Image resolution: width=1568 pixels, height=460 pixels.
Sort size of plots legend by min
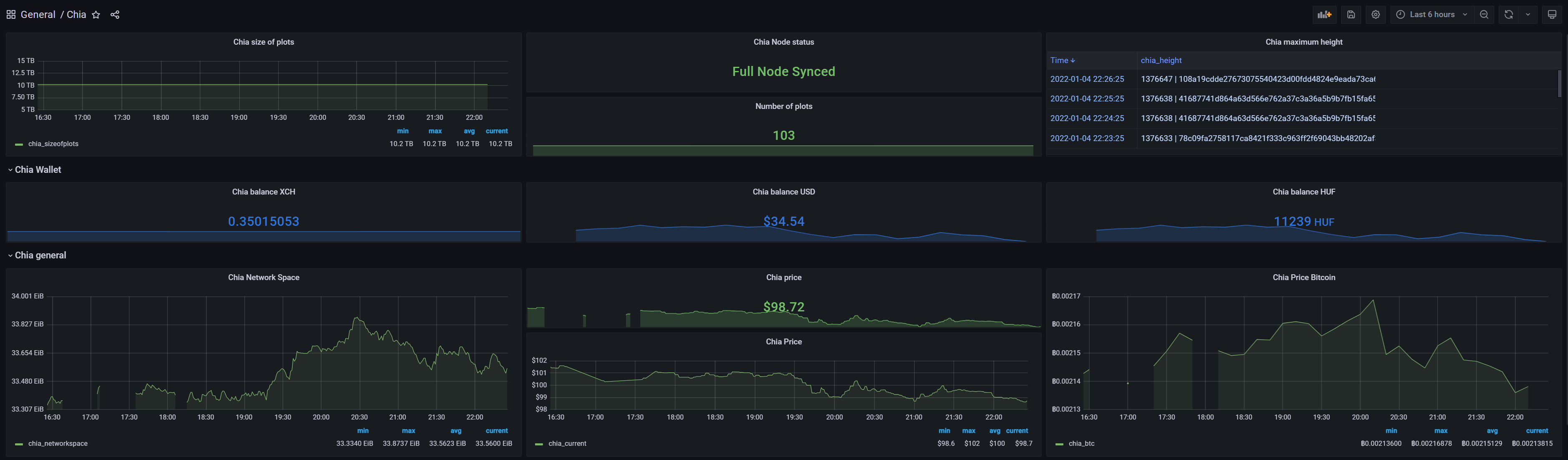click(x=402, y=131)
